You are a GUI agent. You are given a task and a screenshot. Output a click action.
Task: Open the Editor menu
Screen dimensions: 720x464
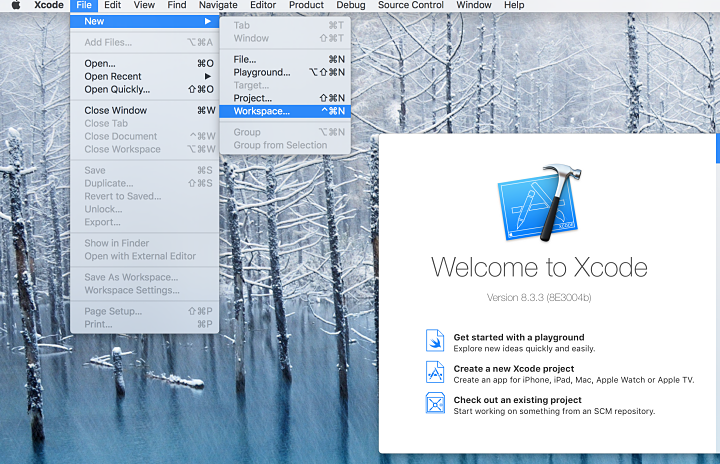(263, 5)
